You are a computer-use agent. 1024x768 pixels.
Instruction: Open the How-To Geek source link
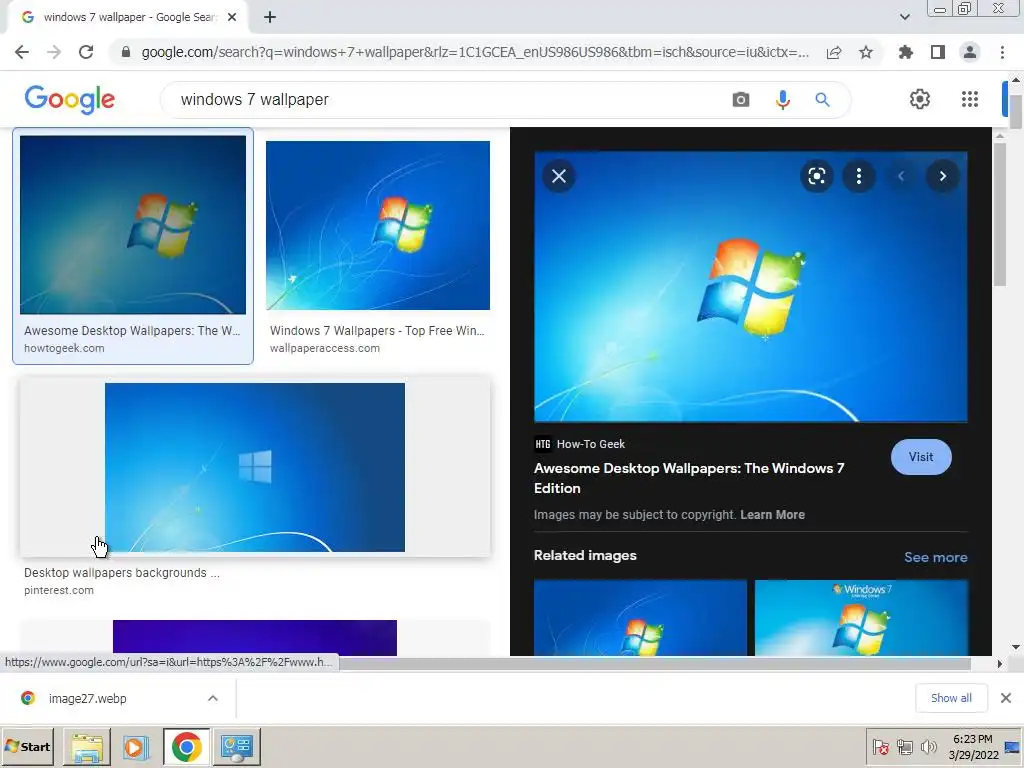[x=579, y=444]
